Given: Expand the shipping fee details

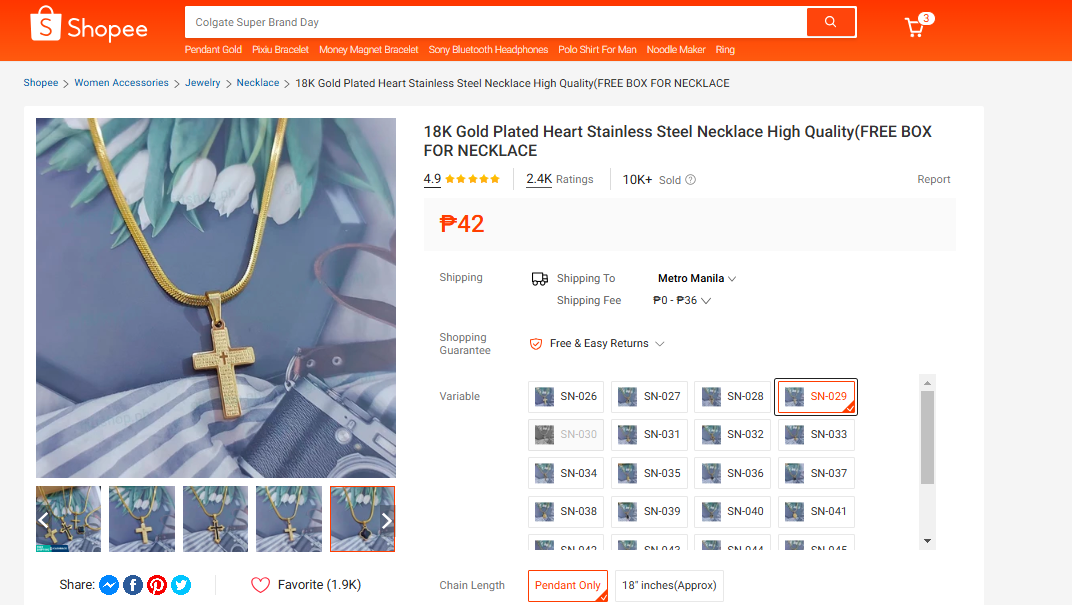Looking at the screenshot, I should (x=682, y=301).
